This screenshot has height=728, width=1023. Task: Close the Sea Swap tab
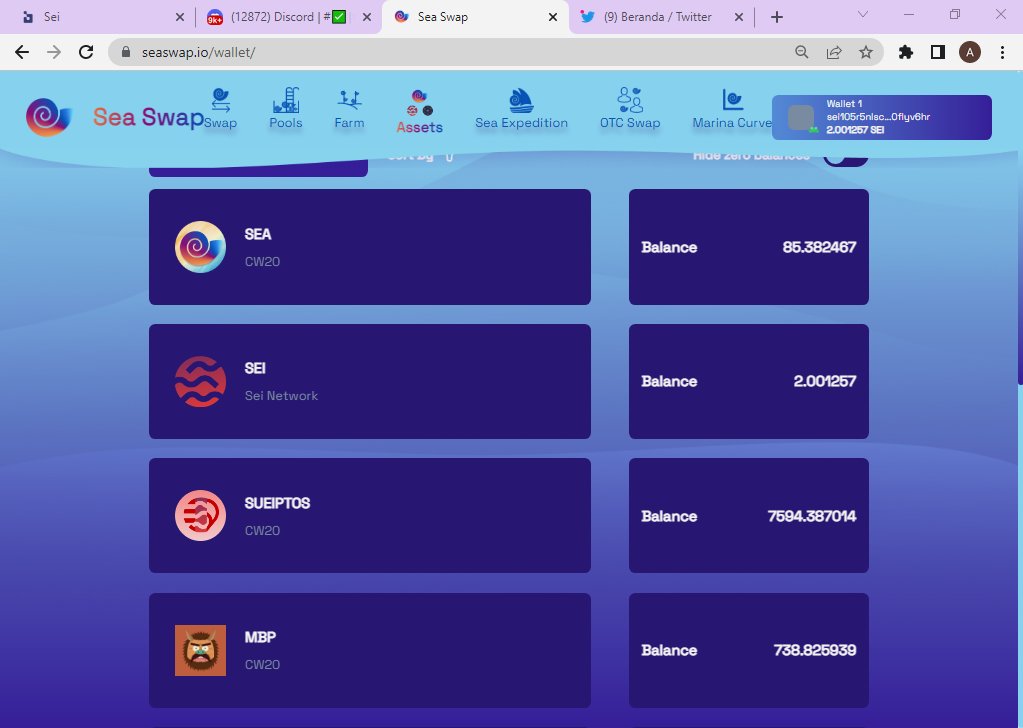(x=553, y=17)
